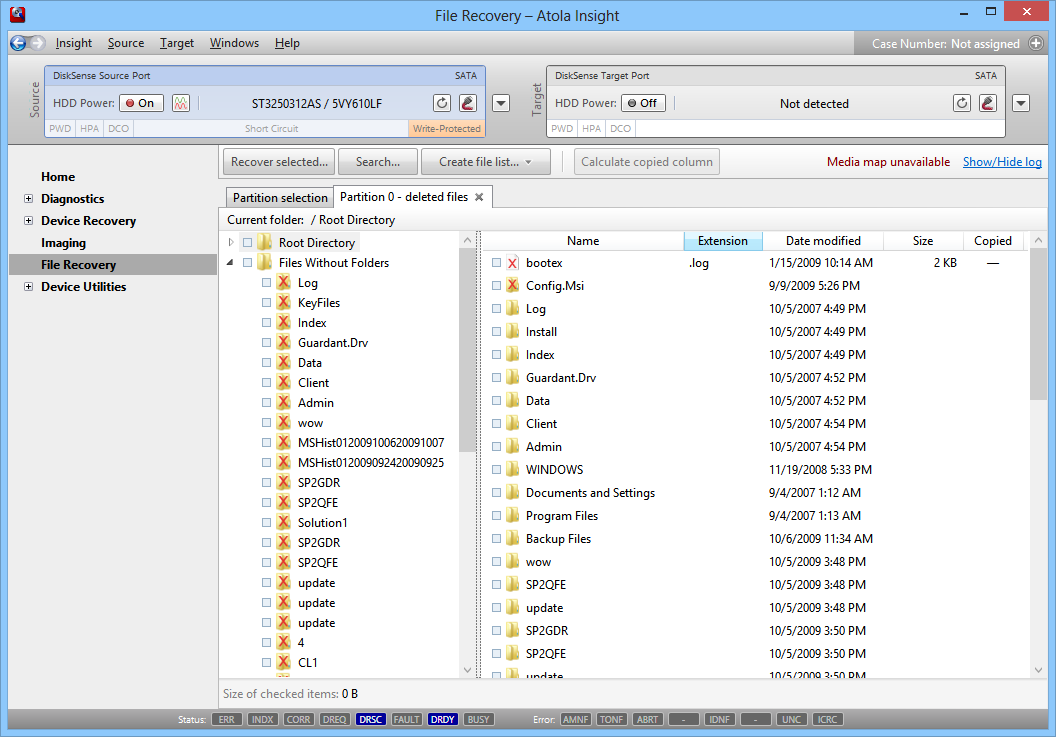Image resolution: width=1056 pixels, height=737 pixels.
Task: Click the deleted Config.Msi icon
Action: point(513,286)
